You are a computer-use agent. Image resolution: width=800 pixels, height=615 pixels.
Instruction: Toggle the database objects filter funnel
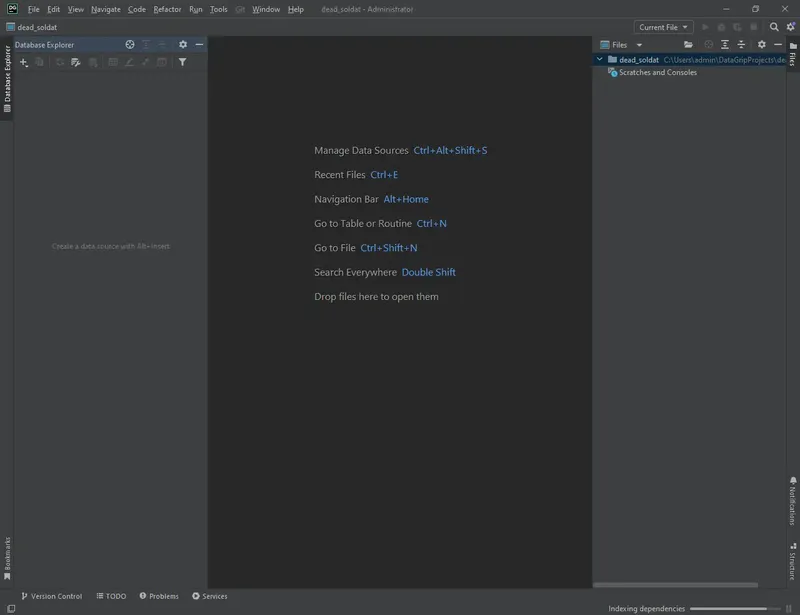point(181,62)
